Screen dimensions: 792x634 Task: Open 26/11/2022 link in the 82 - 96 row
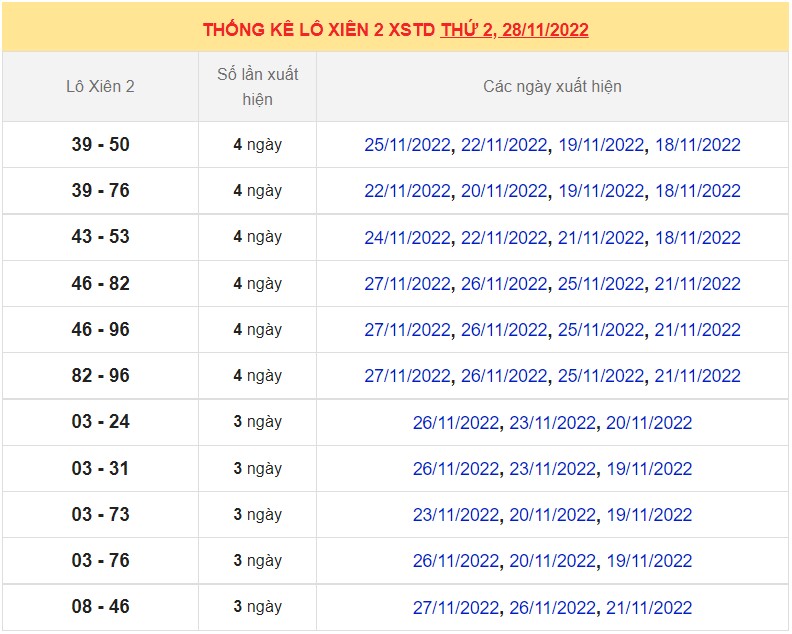(504, 376)
